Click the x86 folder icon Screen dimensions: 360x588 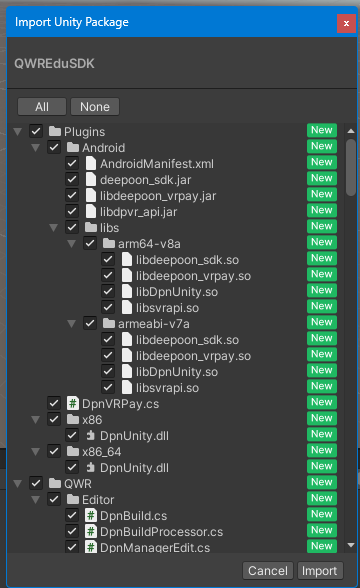pyautogui.click(x=73, y=419)
